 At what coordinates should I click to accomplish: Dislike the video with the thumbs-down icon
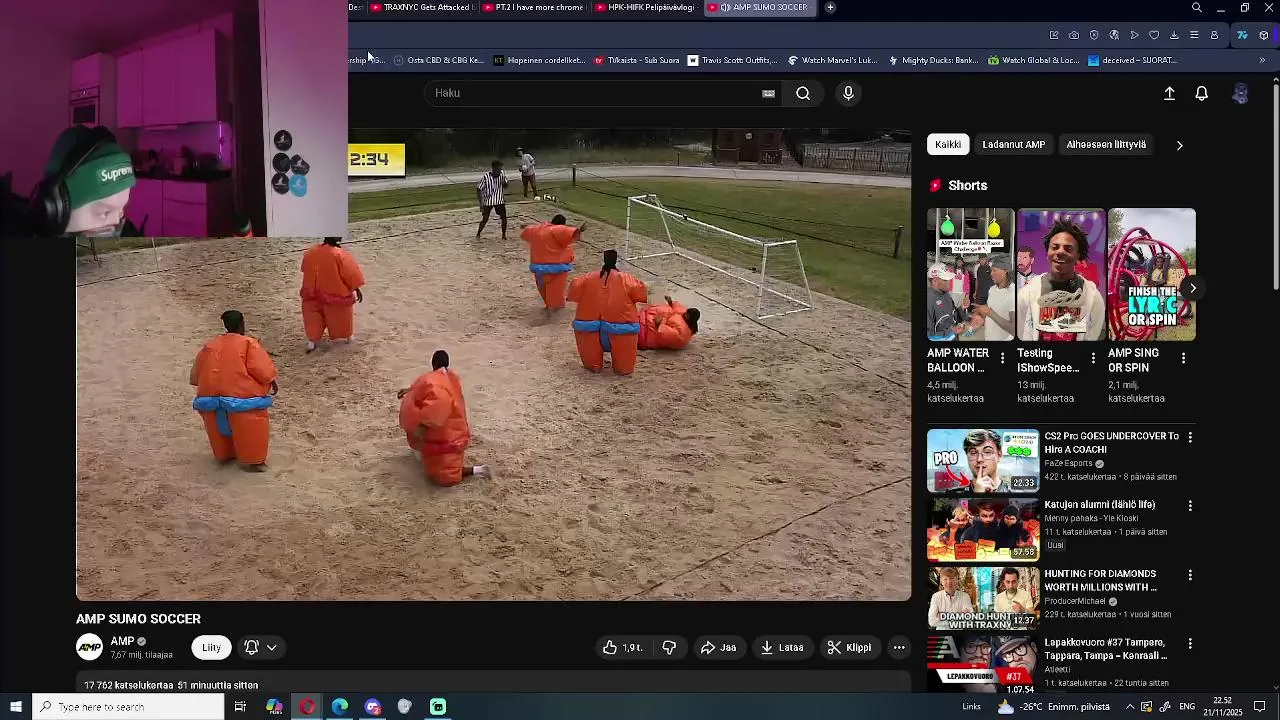point(669,647)
